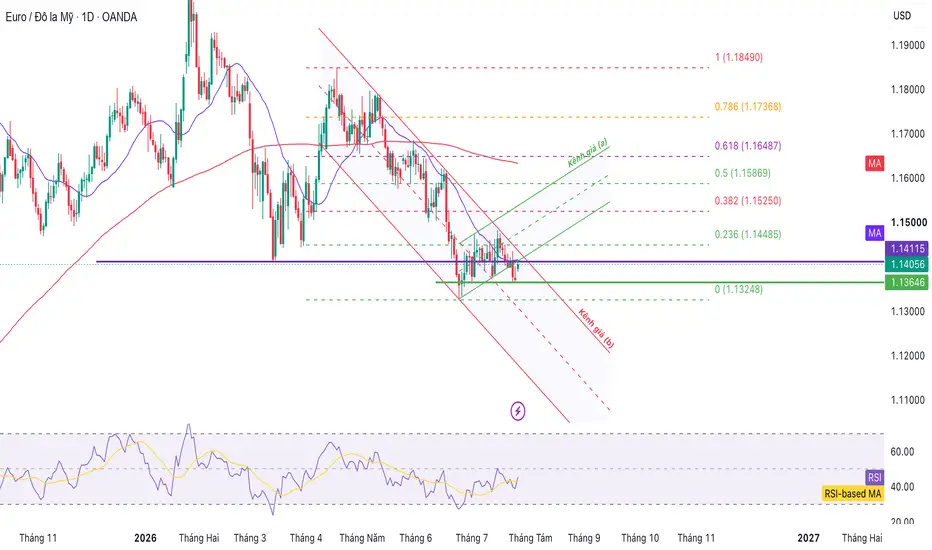Click the USD currency label
Image resolution: width=932 pixels, height=550 pixels.
pos(902,15)
